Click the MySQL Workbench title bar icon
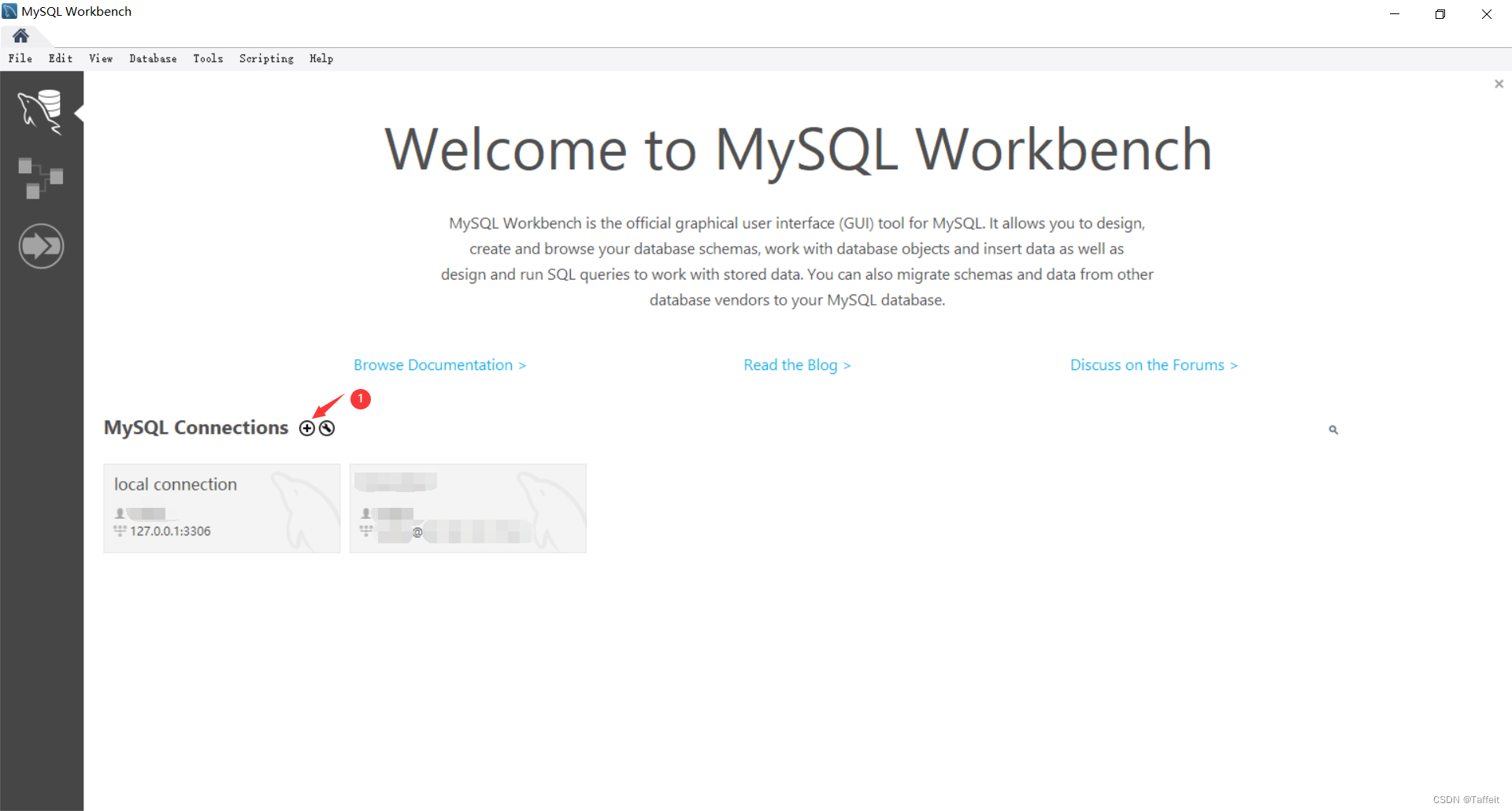Image resolution: width=1512 pixels, height=811 pixels. point(9,10)
